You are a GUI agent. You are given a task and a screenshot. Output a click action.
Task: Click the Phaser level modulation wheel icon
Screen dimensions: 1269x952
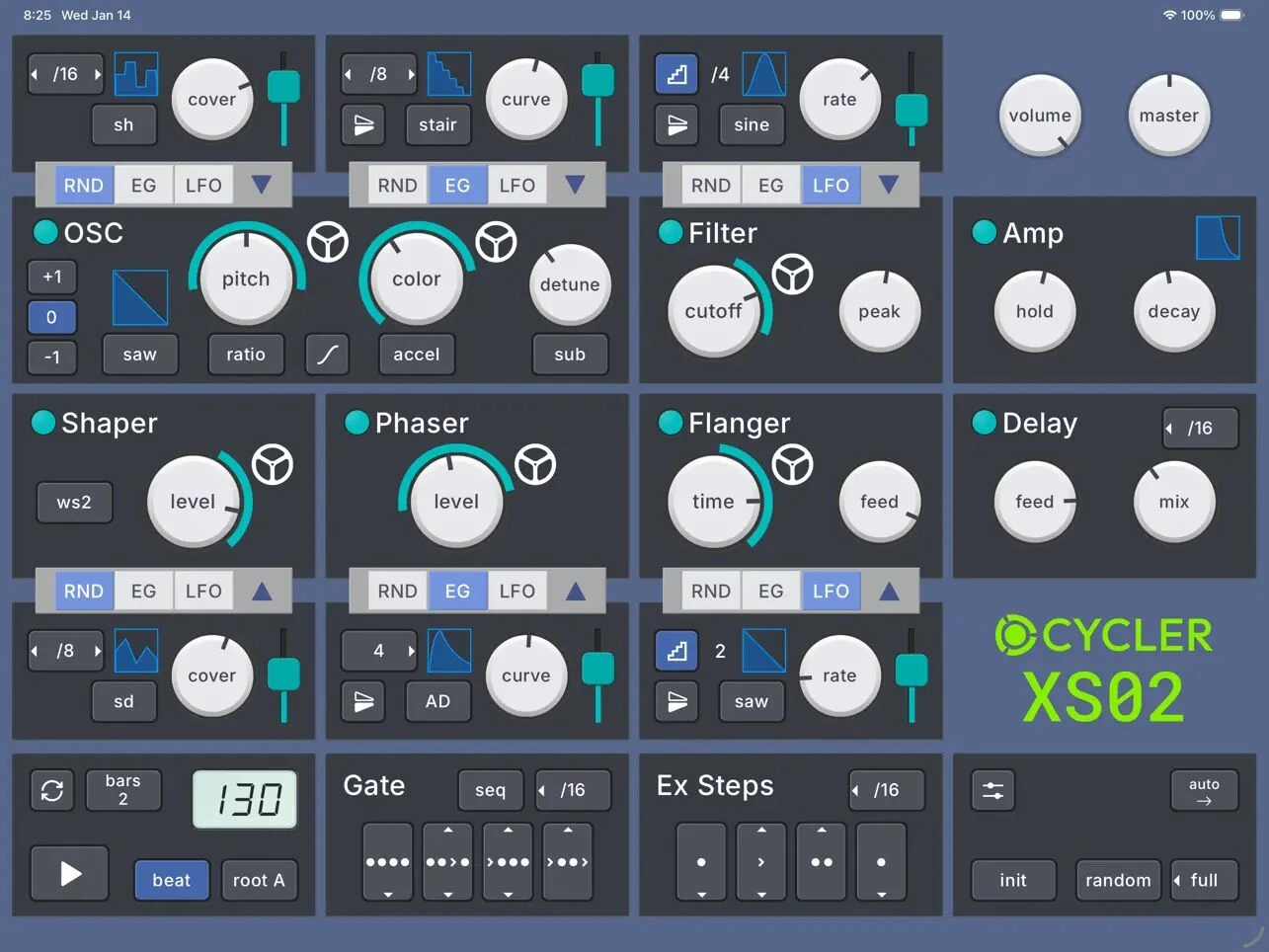click(535, 464)
